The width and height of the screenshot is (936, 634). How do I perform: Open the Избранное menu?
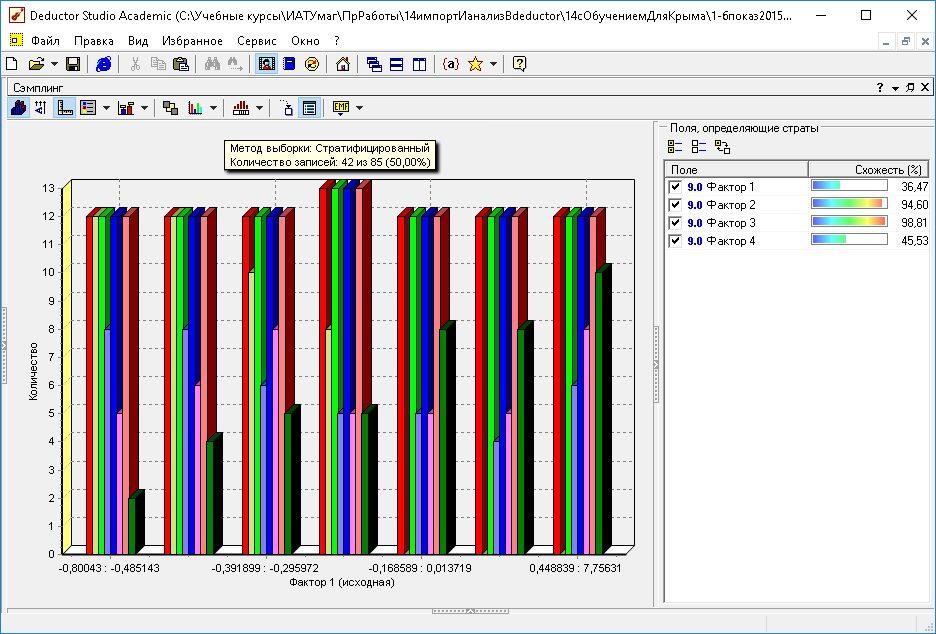[192, 41]
